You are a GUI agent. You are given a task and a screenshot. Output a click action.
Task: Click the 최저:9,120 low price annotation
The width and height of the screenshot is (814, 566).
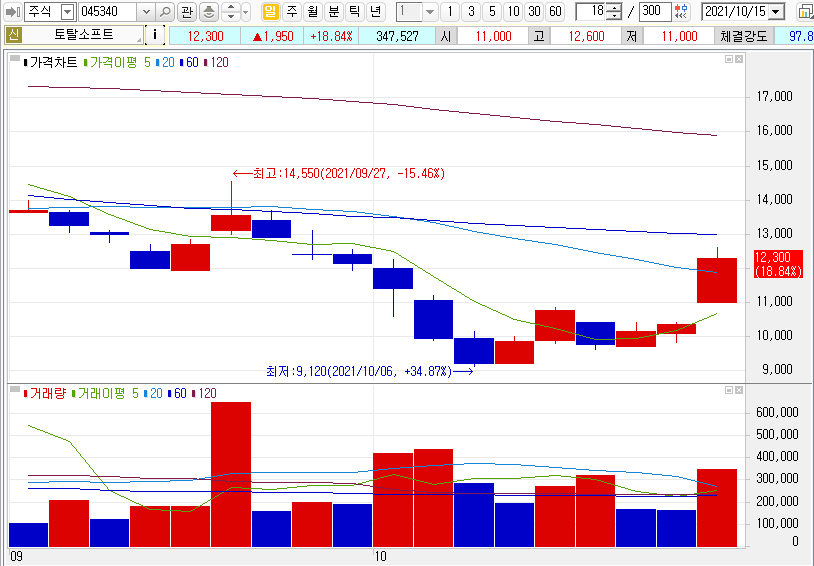coord(369,371)
